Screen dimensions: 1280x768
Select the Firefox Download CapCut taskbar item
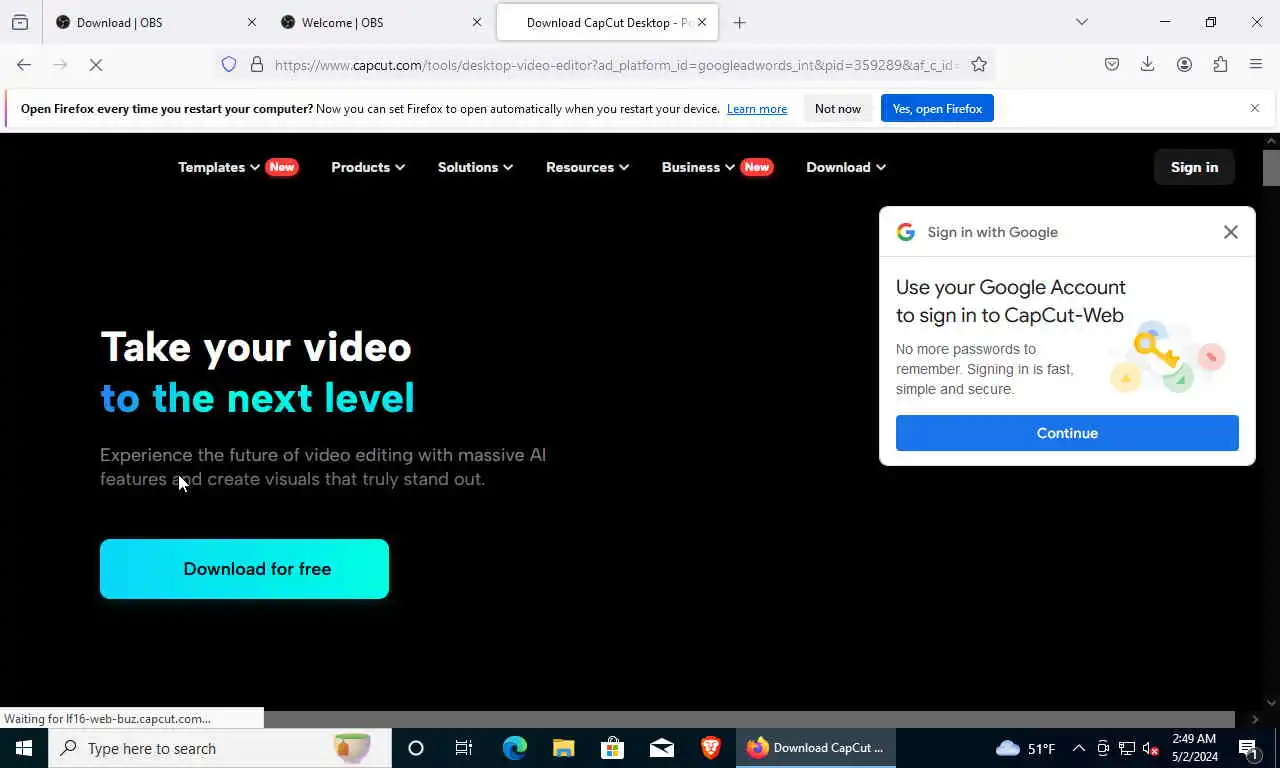click(816, 748)
